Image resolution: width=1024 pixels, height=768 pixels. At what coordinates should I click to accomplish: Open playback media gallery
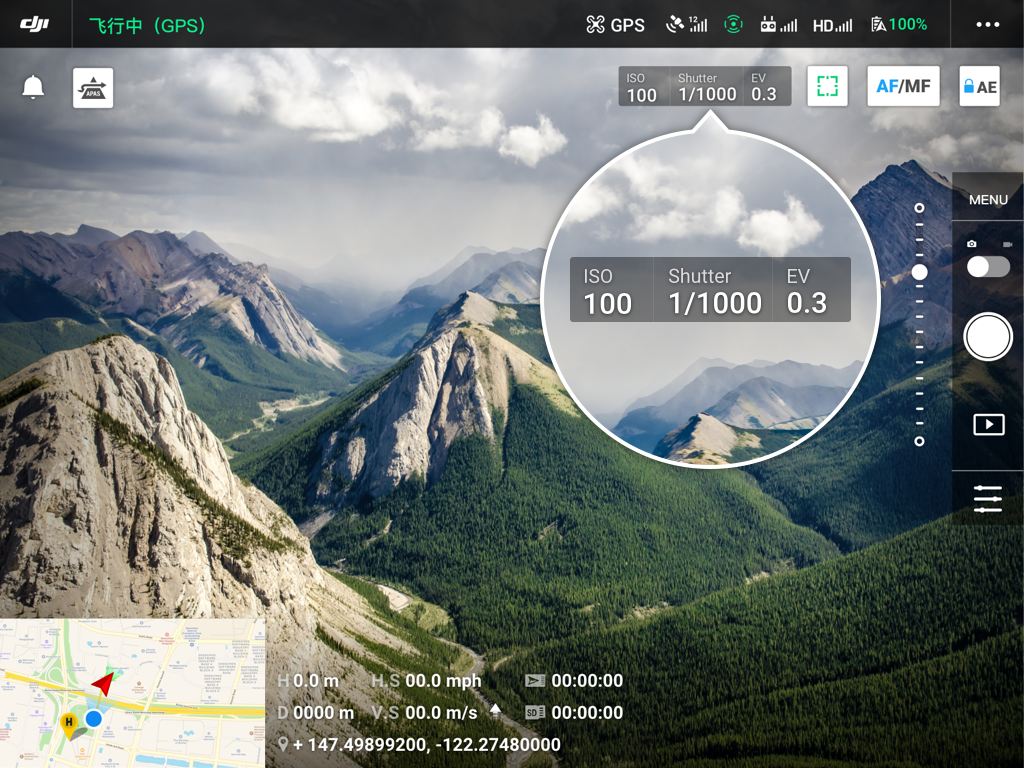(988, 424)
